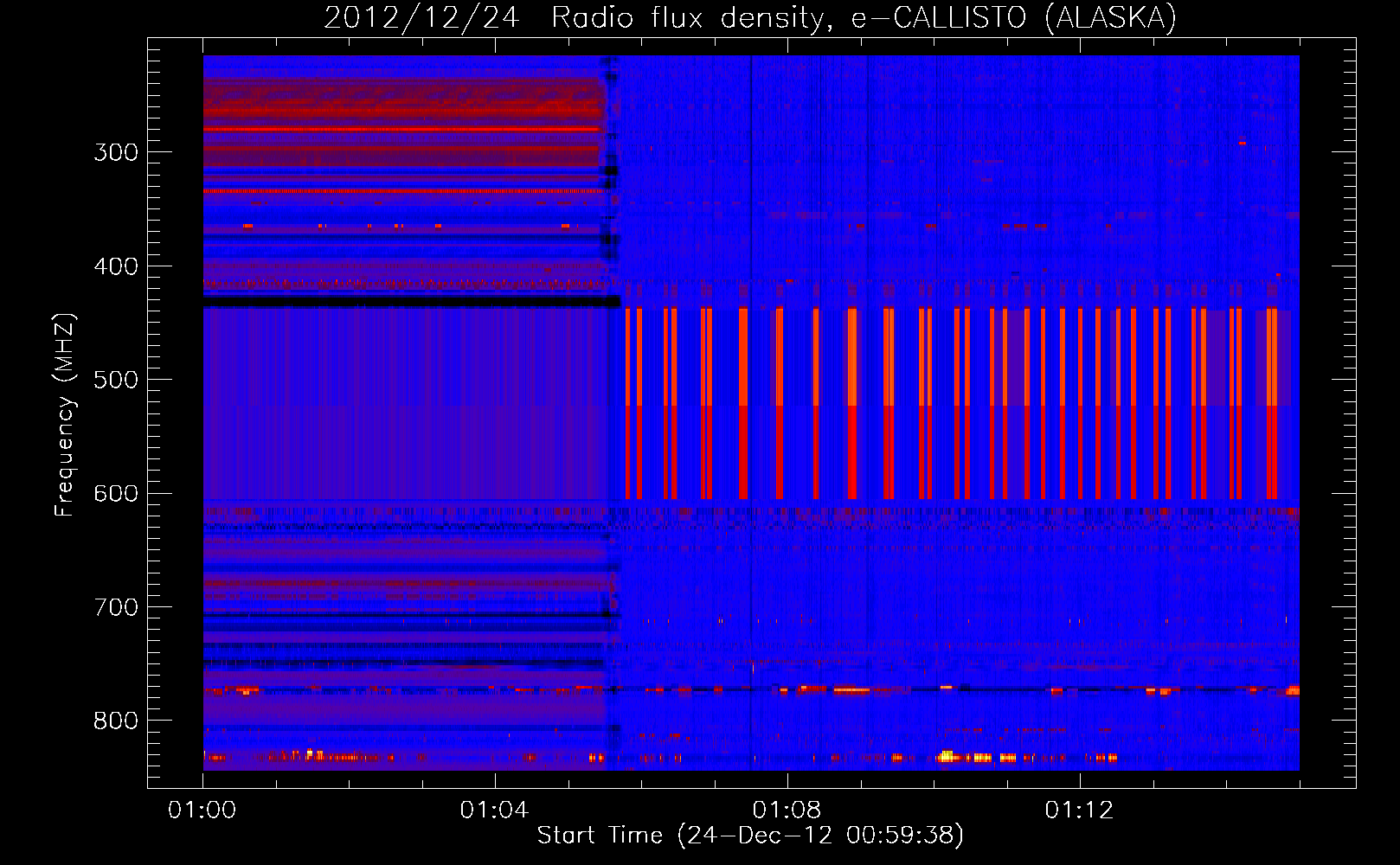Click the 01:12 time tick label
This screenshot has height=865, width=1400.
(x=1079, y=811)
